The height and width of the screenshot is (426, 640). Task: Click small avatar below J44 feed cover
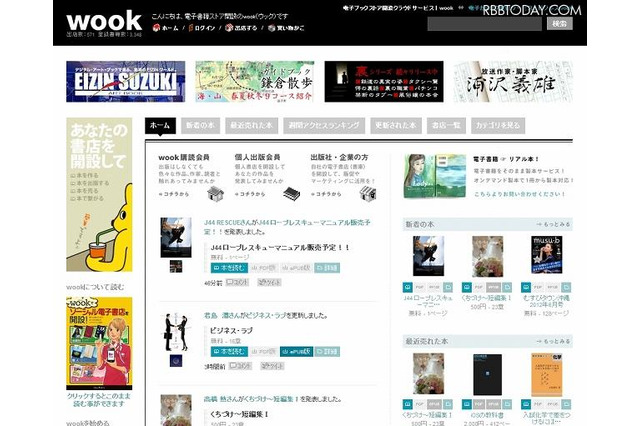(x=176, y=266)
